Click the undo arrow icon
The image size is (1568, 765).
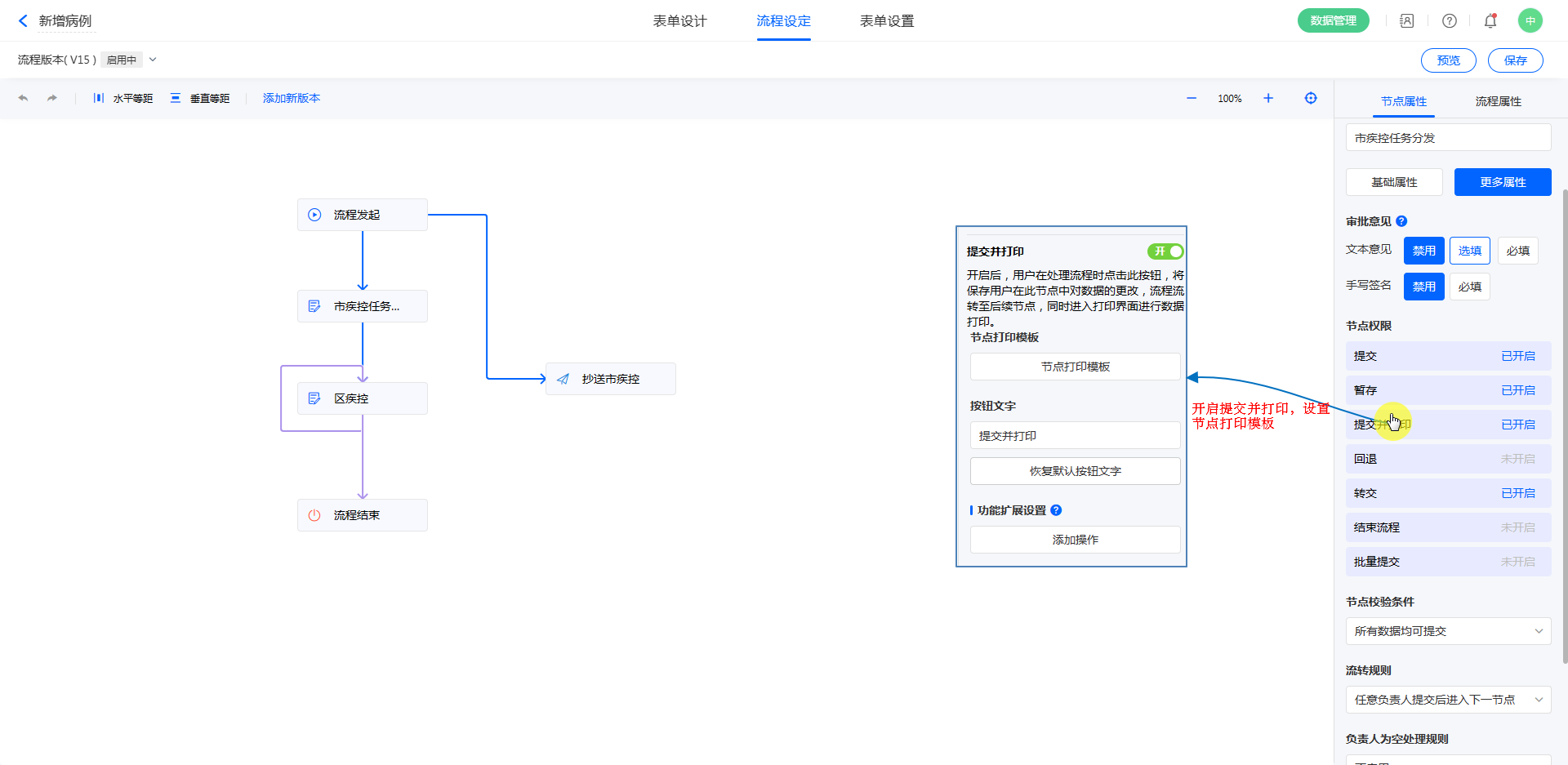click(x=23, y=98)
